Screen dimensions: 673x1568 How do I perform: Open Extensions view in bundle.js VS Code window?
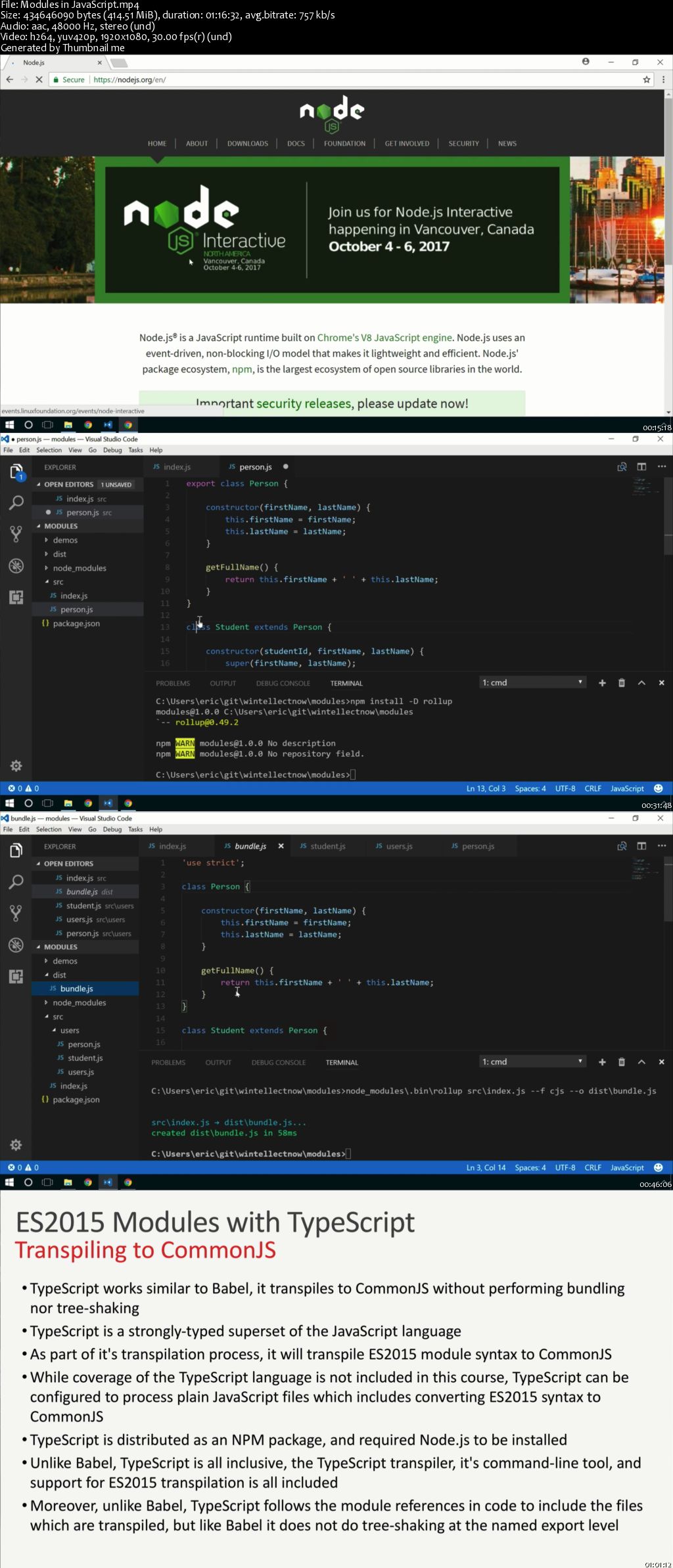coord(16,976)
